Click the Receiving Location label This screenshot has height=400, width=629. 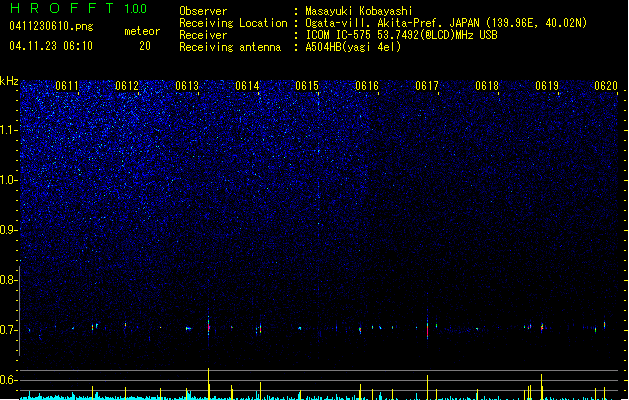[x=233, y=23]
